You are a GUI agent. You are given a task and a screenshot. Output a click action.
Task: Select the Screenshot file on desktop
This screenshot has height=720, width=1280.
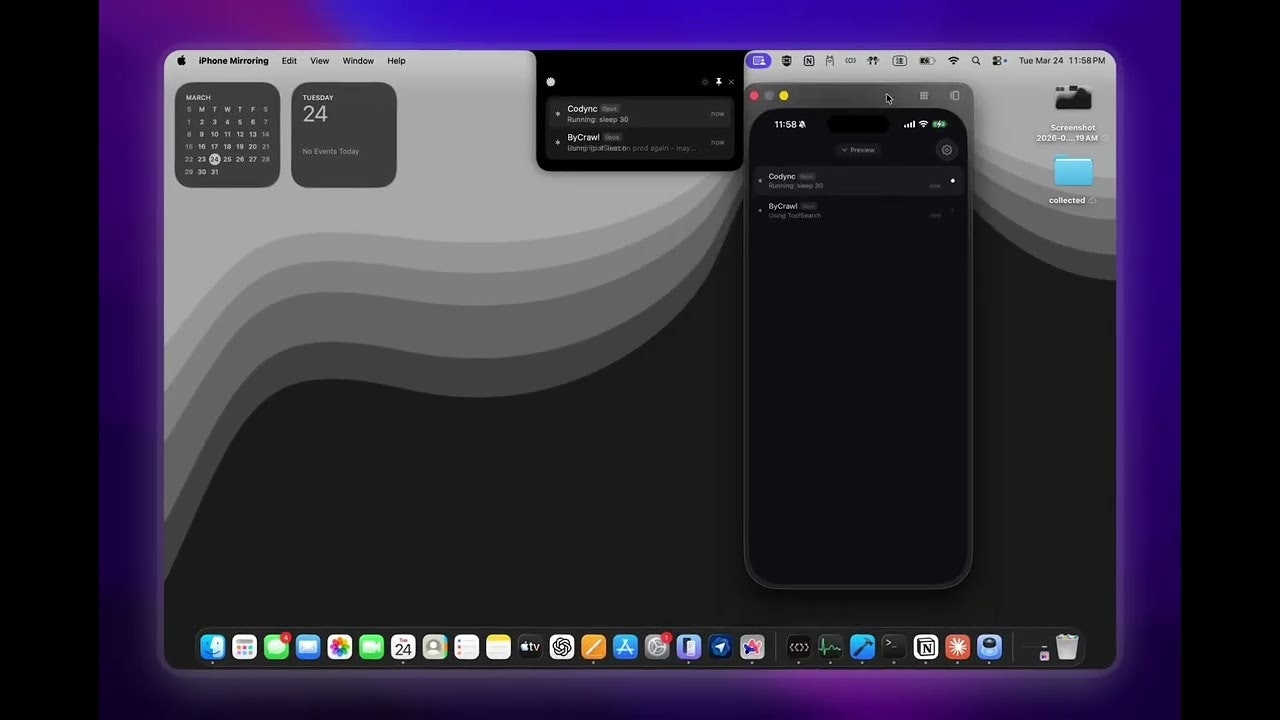click(x=1073, y=113)
